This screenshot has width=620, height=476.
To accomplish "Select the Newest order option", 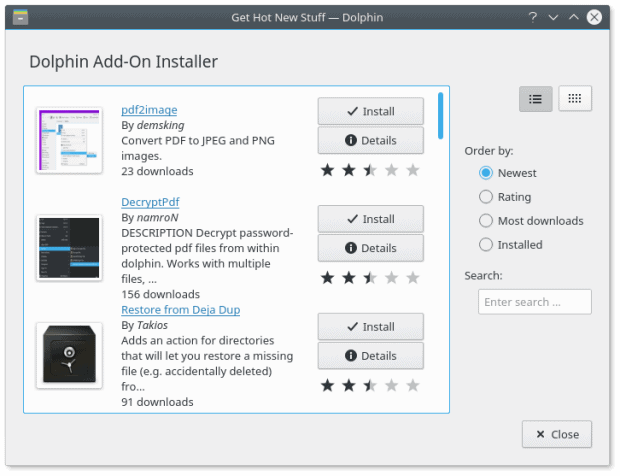I will [486, 173].
